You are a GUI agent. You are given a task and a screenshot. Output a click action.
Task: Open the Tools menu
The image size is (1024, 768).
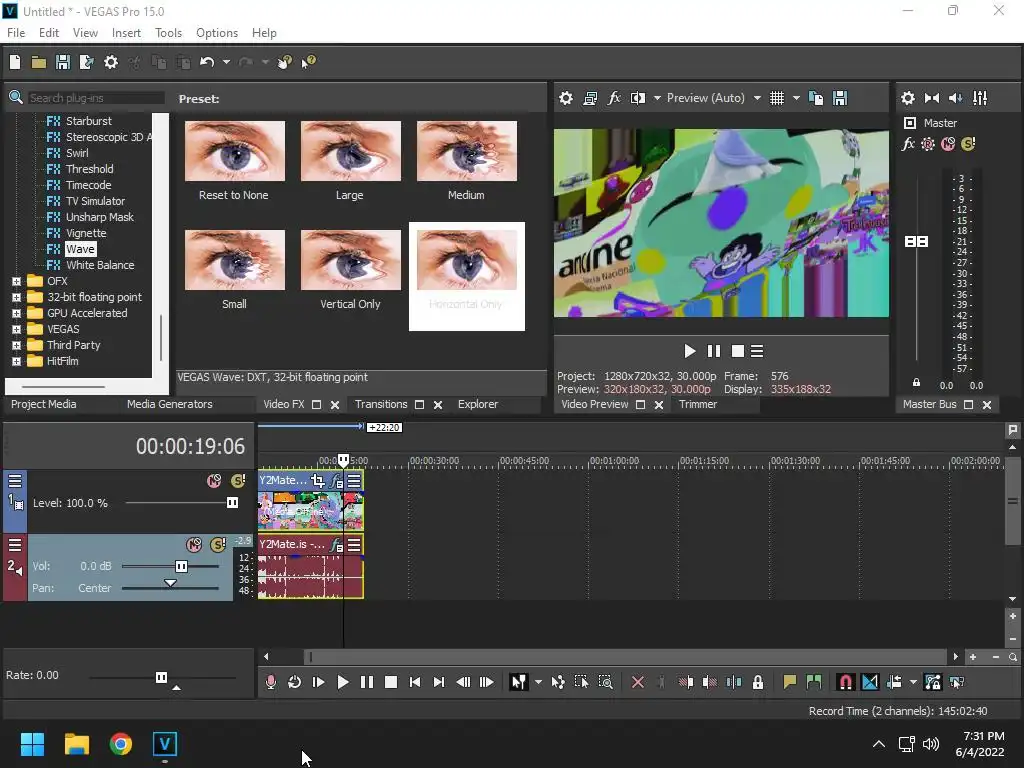[x=168, y=33]
